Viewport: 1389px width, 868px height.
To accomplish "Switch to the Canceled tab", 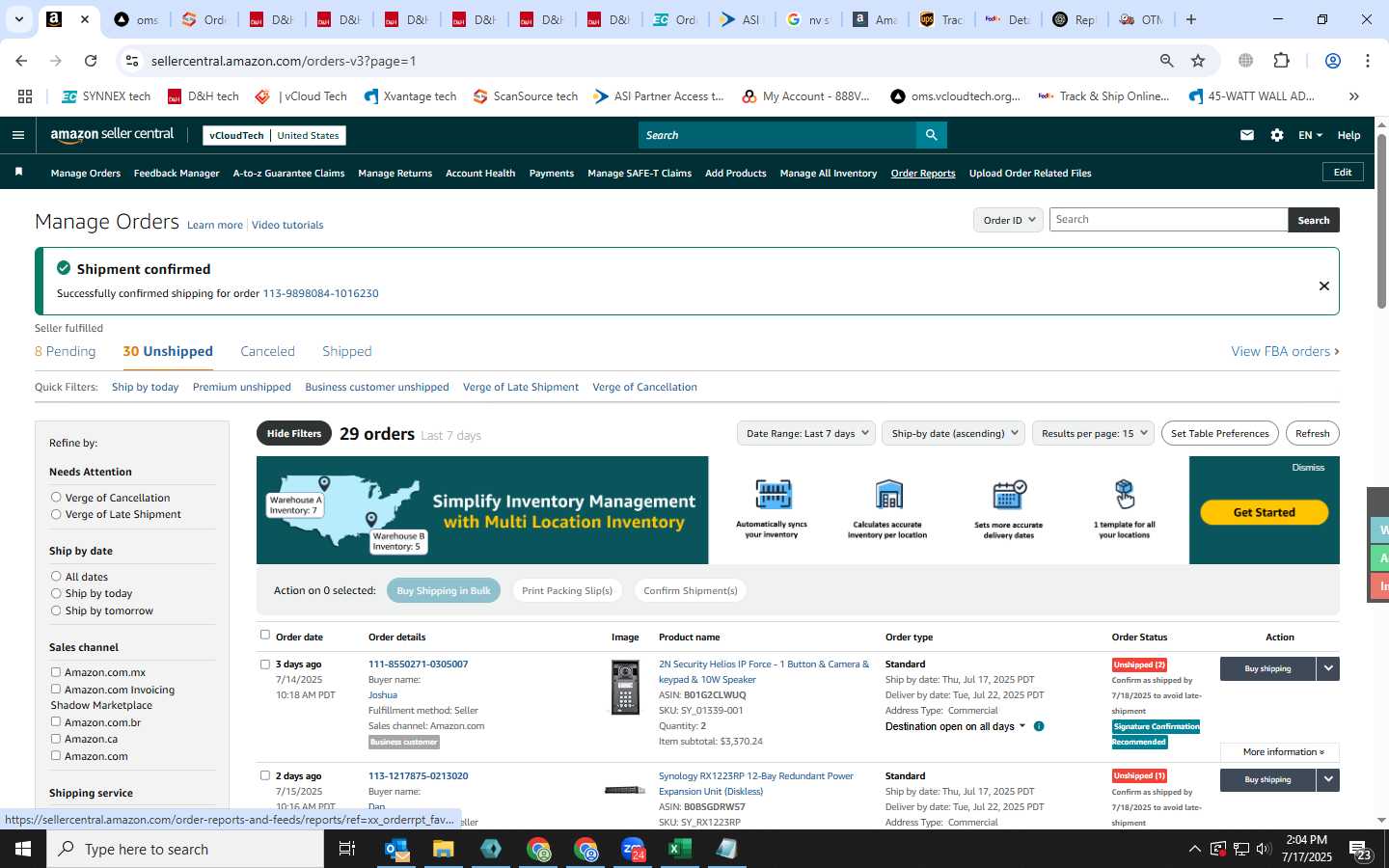I will (267, 351).
